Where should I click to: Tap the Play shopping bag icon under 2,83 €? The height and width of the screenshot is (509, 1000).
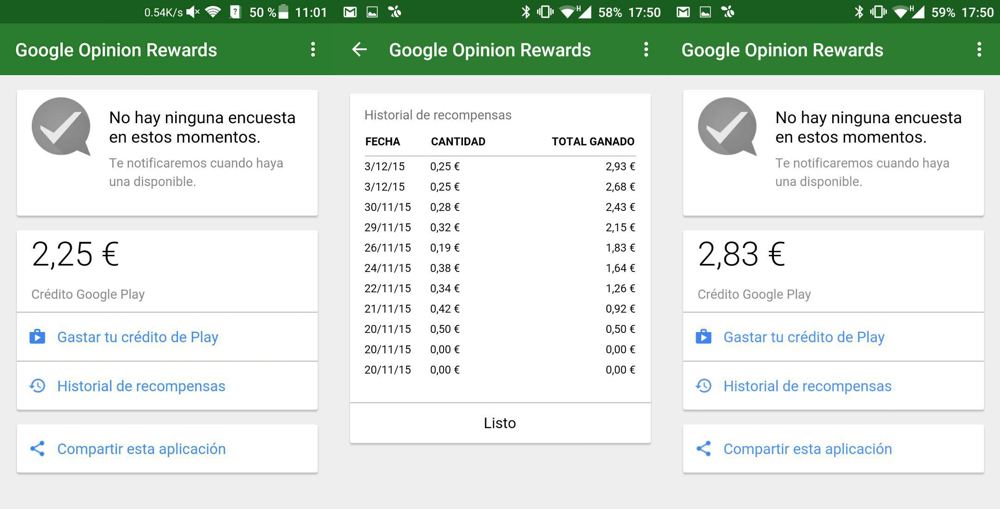[x=704, y=337]
